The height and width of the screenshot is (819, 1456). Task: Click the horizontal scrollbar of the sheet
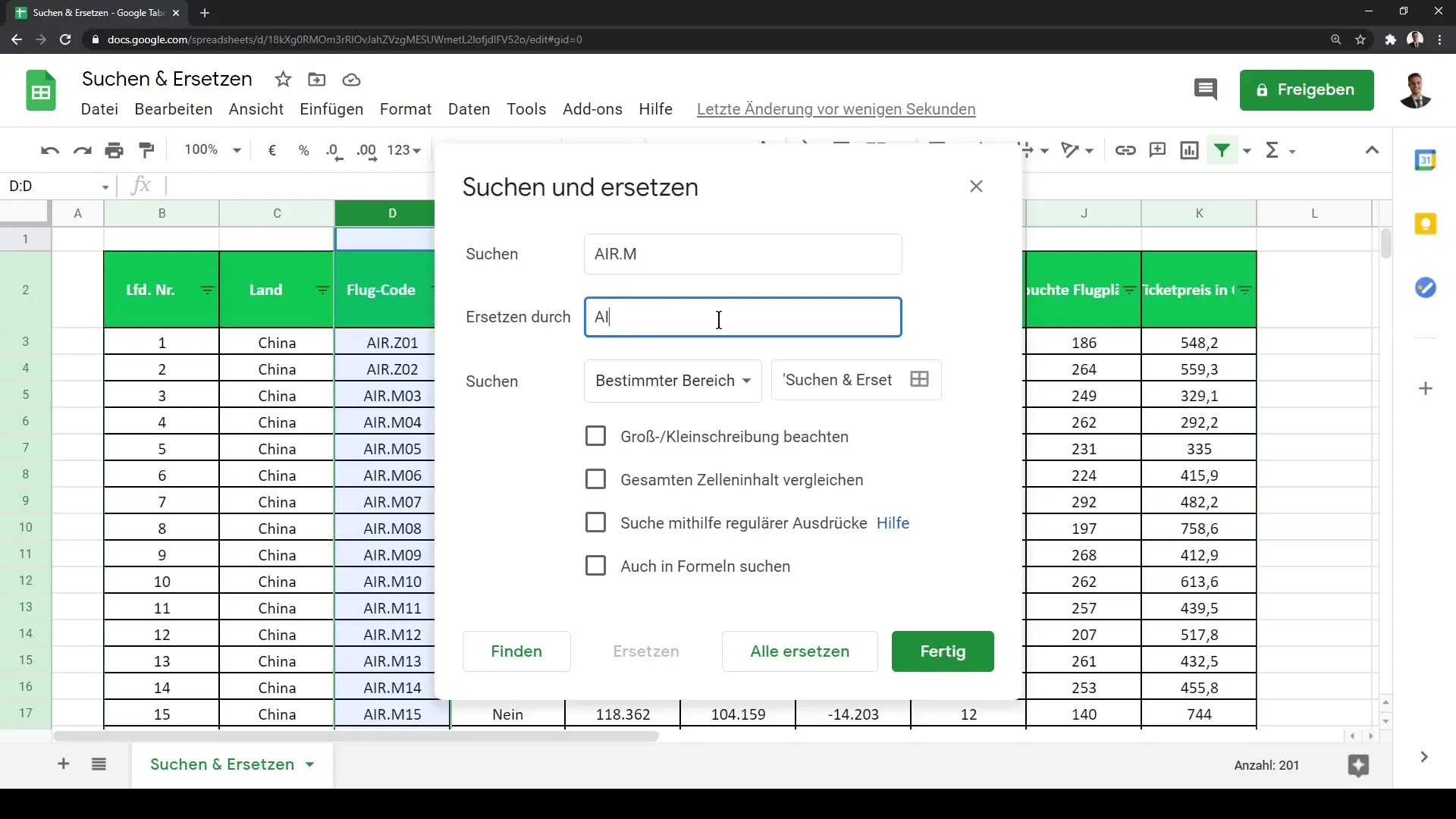(356, 736)
